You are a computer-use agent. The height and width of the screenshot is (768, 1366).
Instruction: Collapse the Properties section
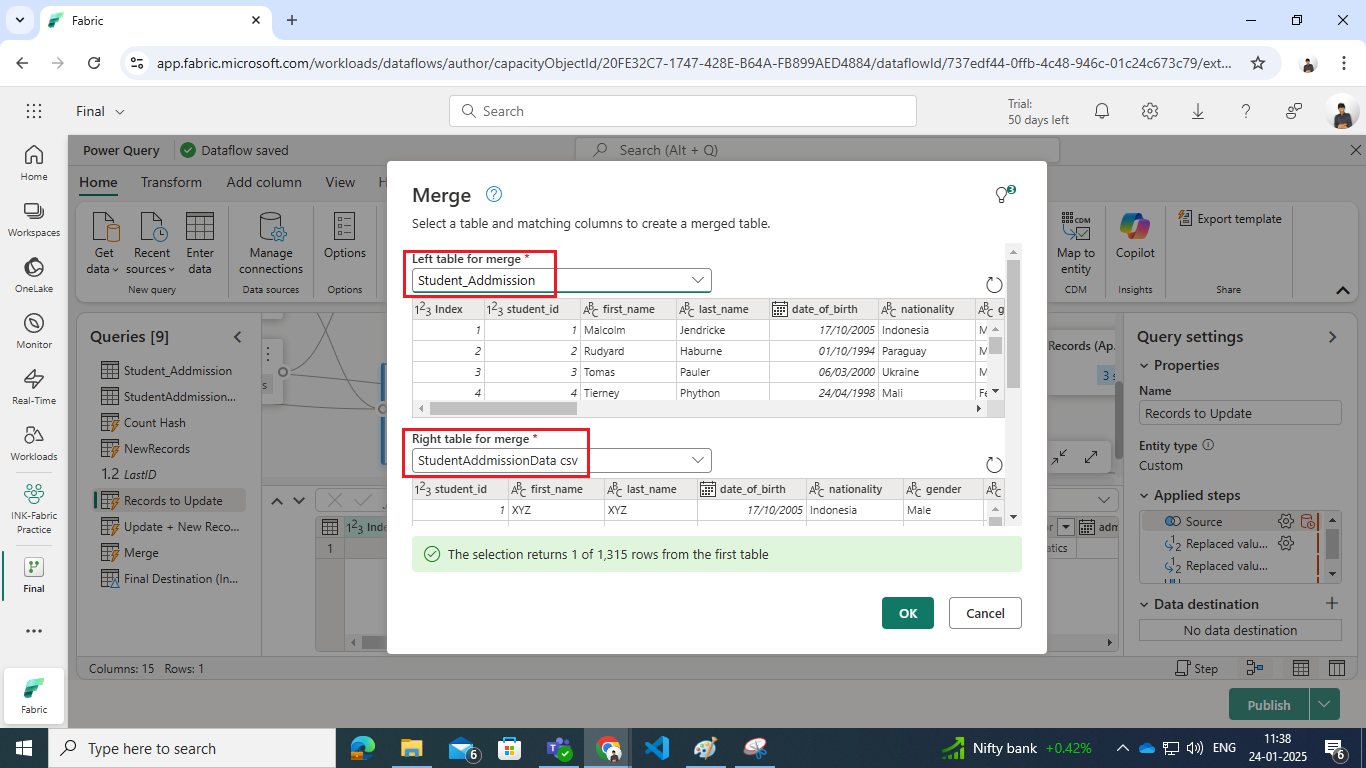click(1145, 365)
